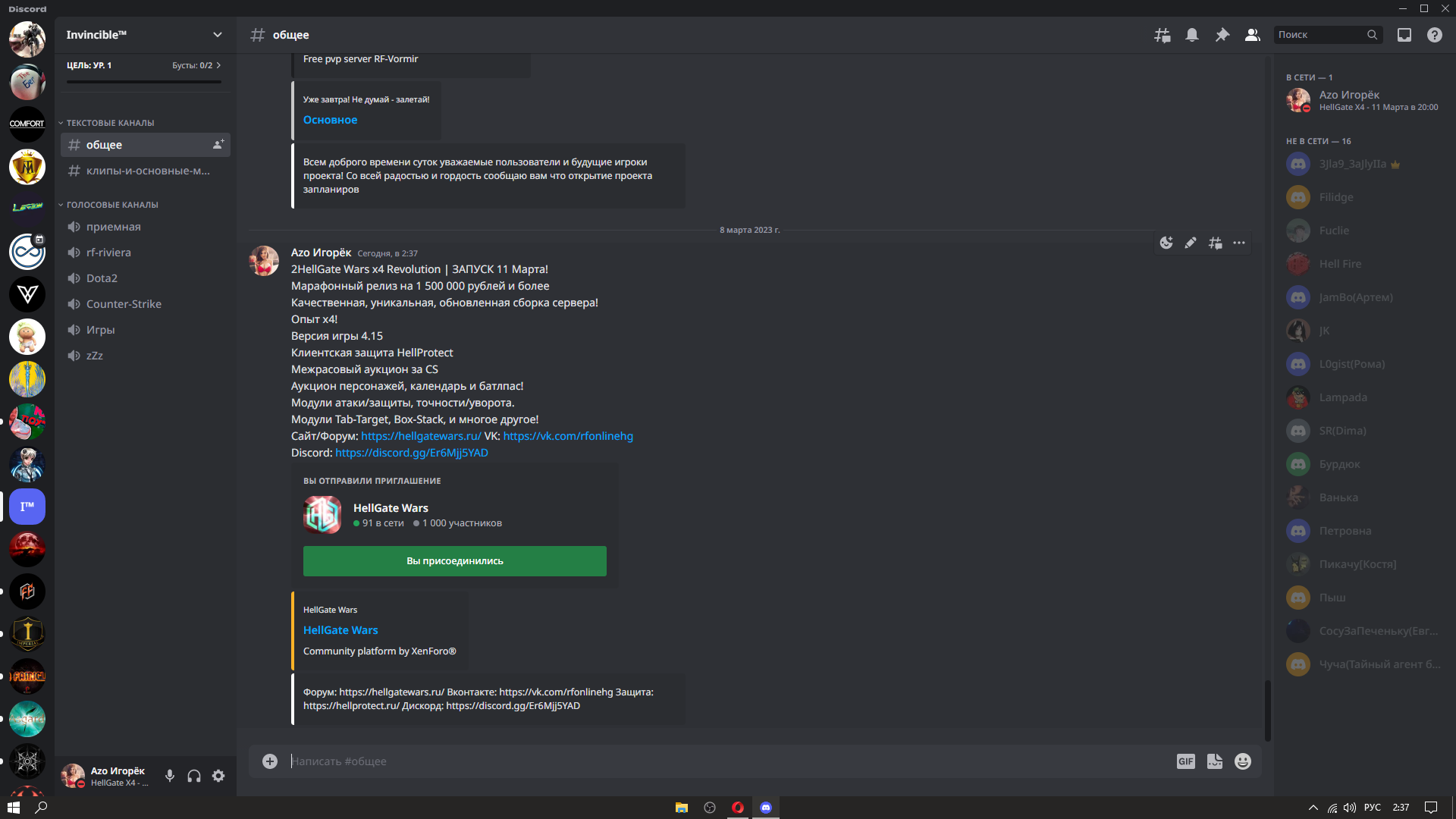
Task: Open more options three dots on message
Action: pos(1239,243)
